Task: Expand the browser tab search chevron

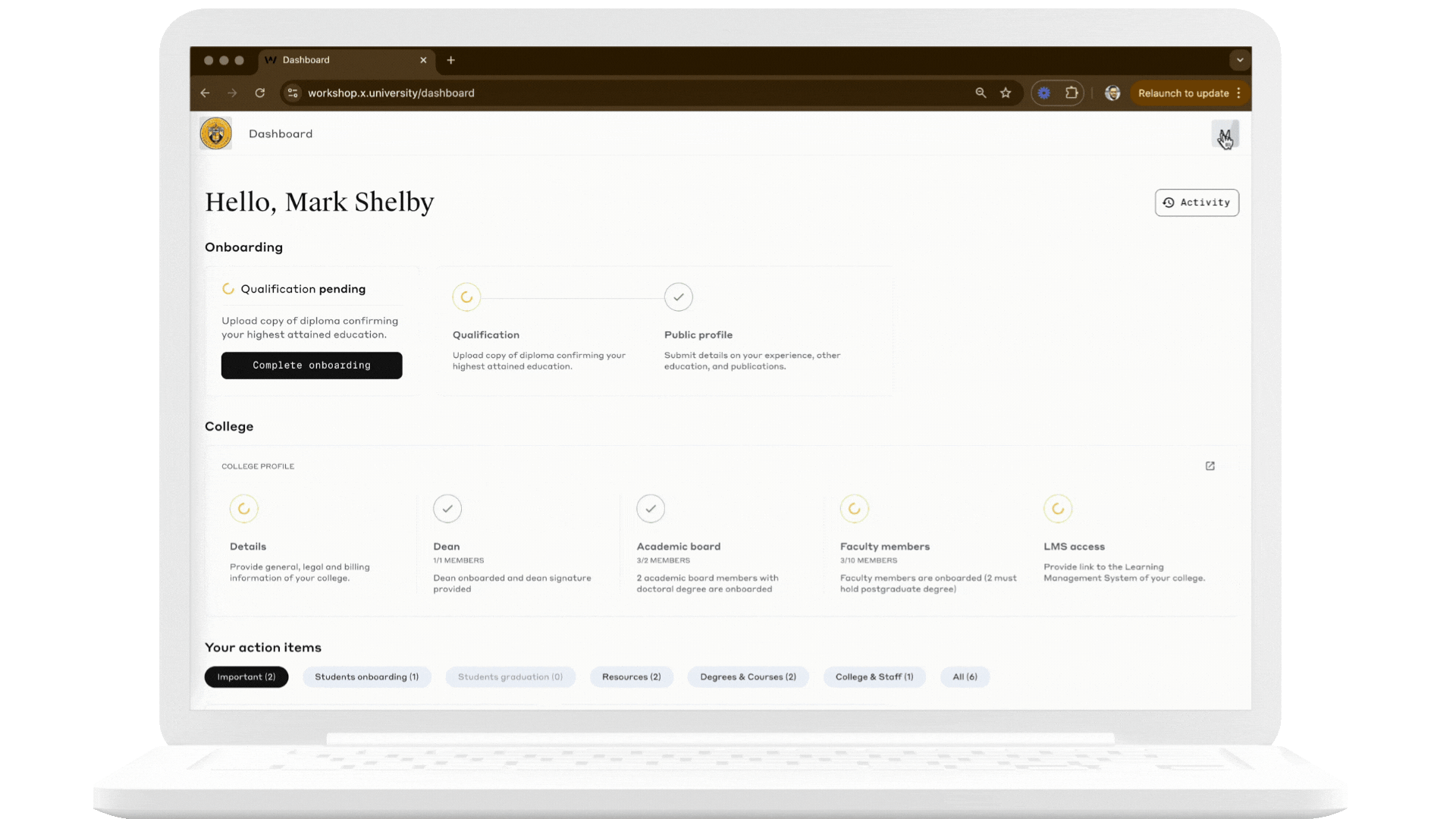Action: tap(1239, 60)
